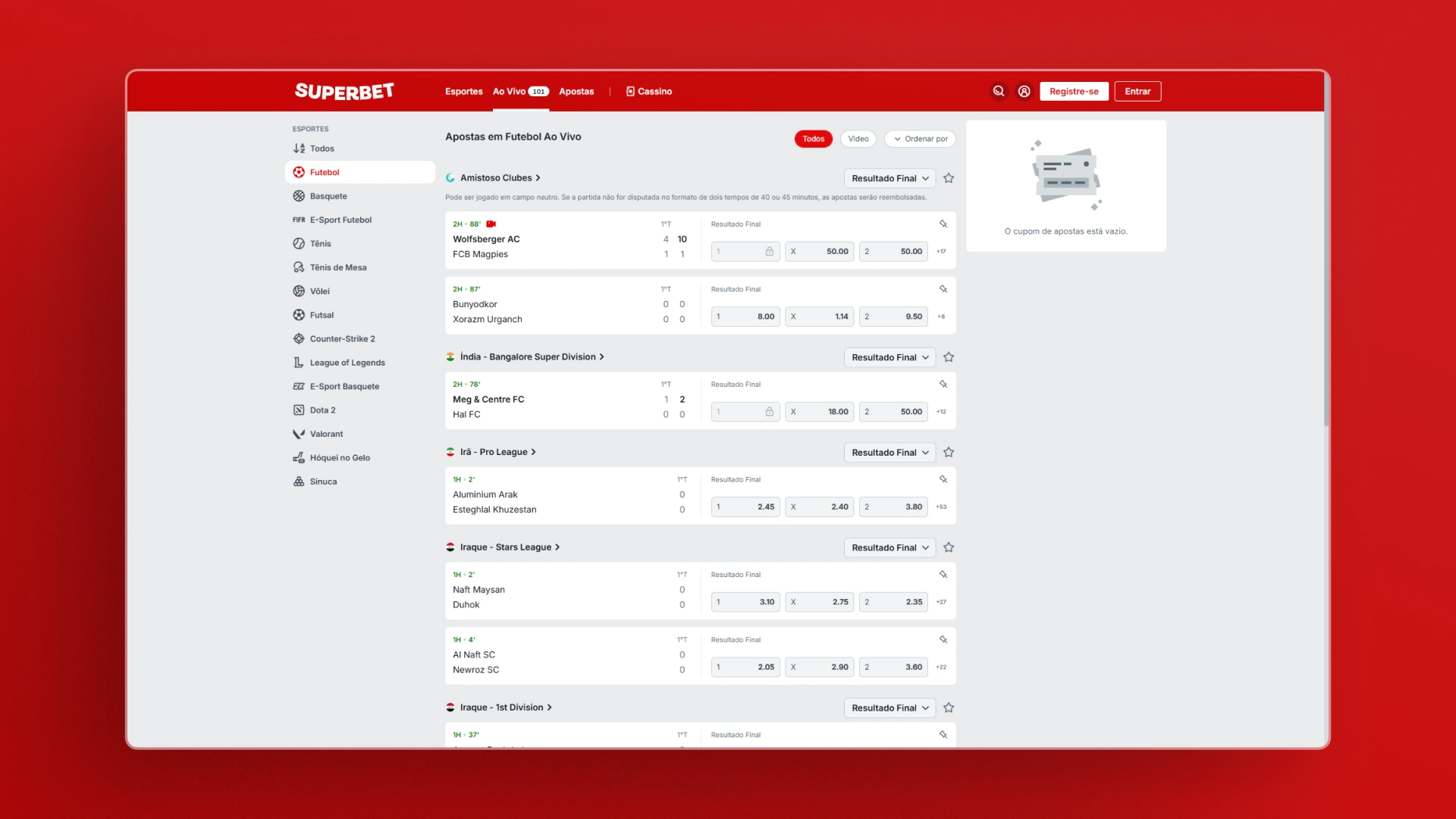Click the locked home odds for Hal FC match
Viewport: 1456px width, 819px height.
pyautogui.click(x=745, y=412)
